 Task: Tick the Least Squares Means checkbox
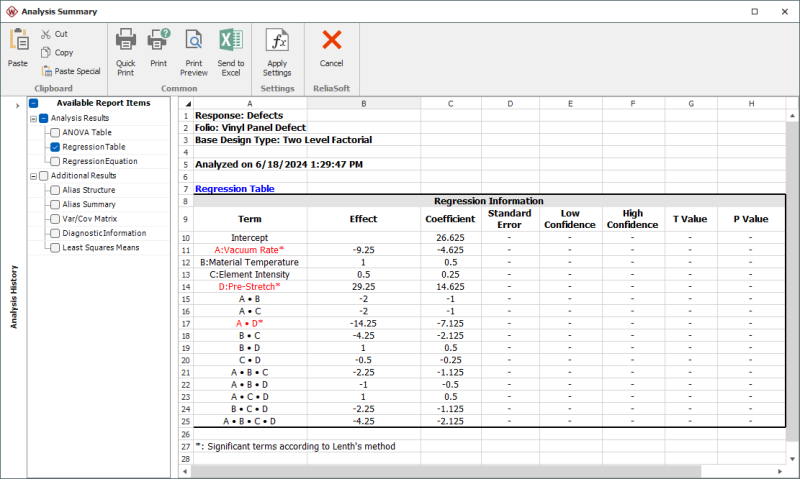[x=55, y=247]
